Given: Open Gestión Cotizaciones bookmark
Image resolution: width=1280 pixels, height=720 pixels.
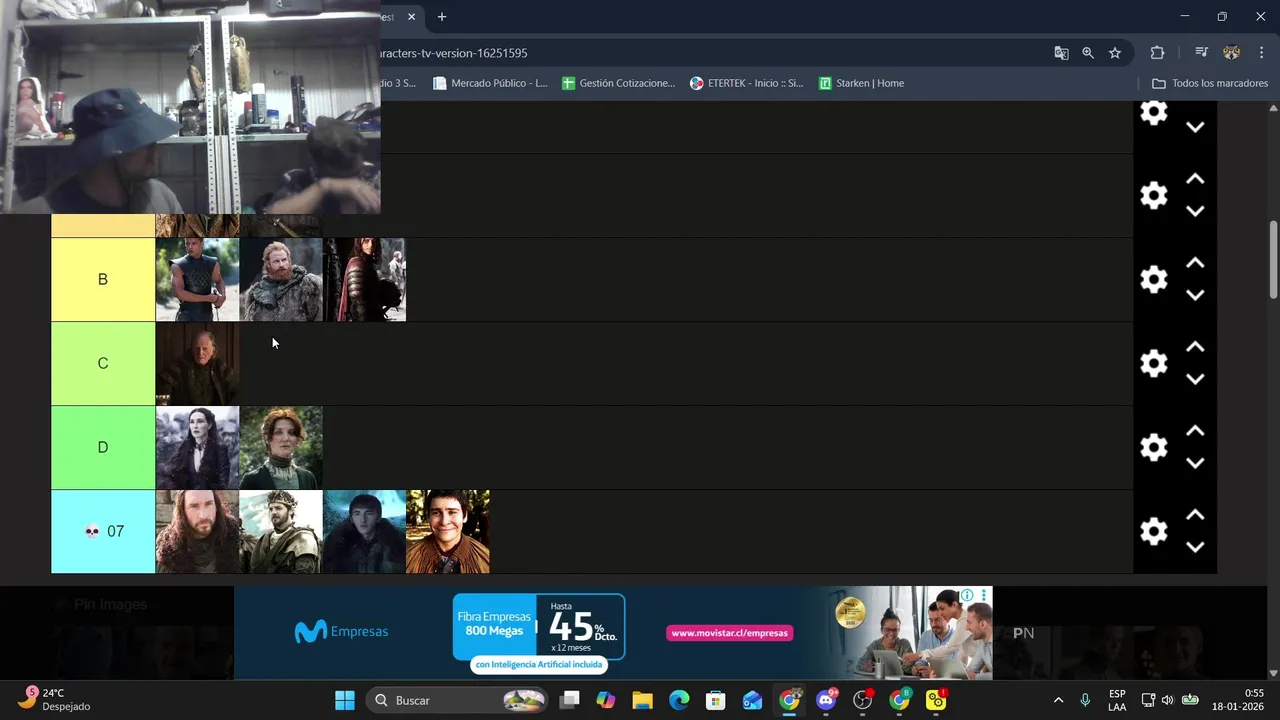Looking at the screenshot, I should [x=618, y=83].
